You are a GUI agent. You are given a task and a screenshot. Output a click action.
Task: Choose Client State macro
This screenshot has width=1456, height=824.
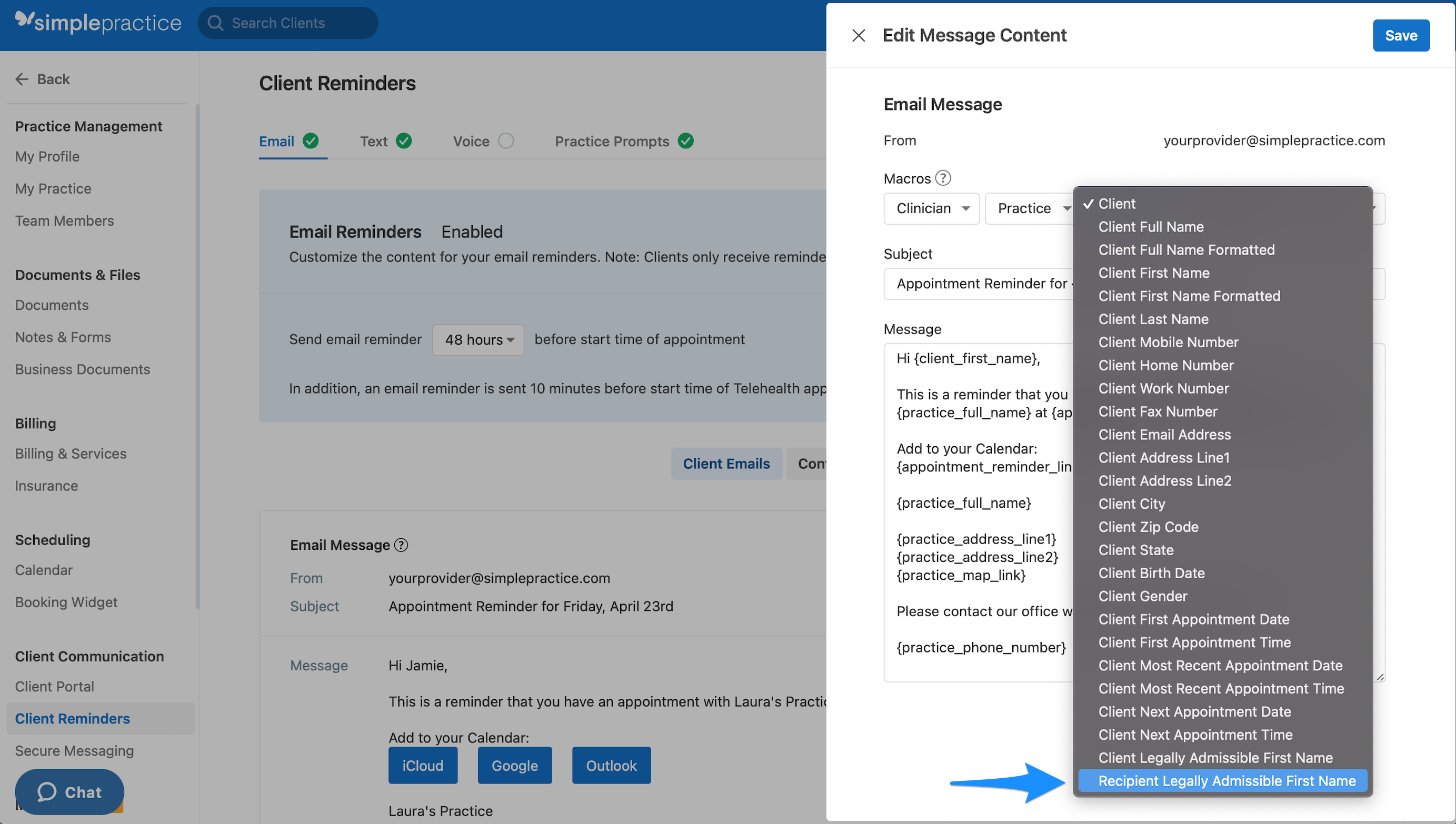coord(1223,550)
